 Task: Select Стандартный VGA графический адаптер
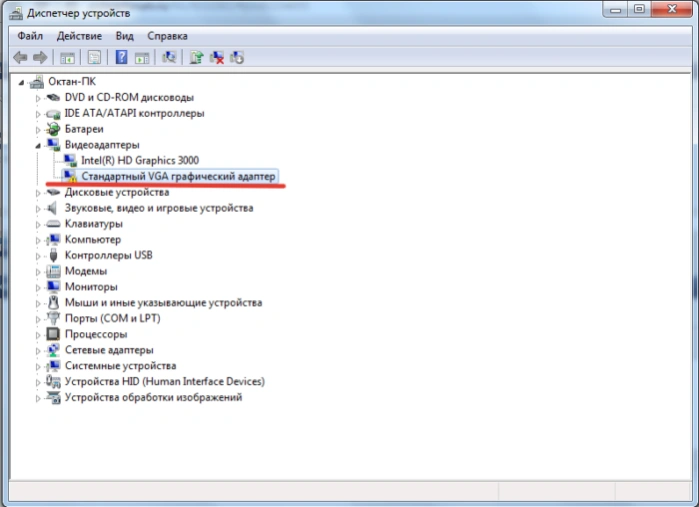[178, 176]
